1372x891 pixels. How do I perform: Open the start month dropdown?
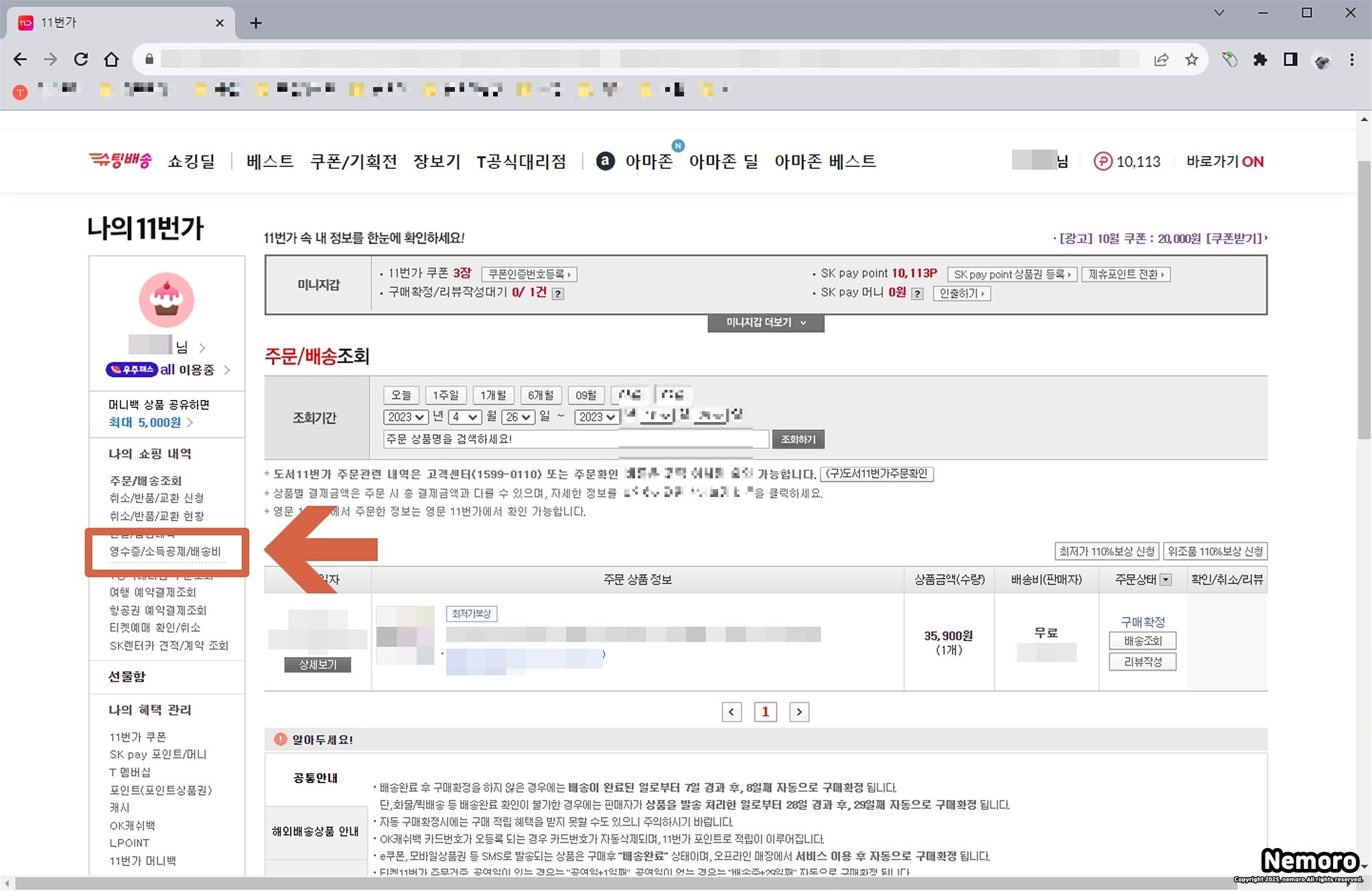pos(465,417)
